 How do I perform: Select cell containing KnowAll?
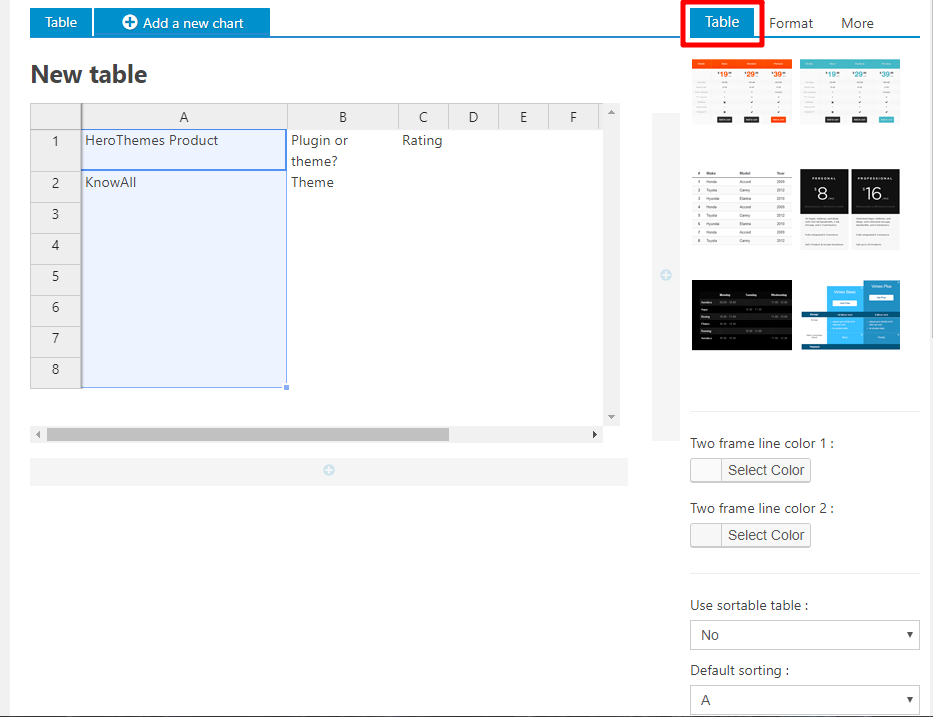coord(184,183)
